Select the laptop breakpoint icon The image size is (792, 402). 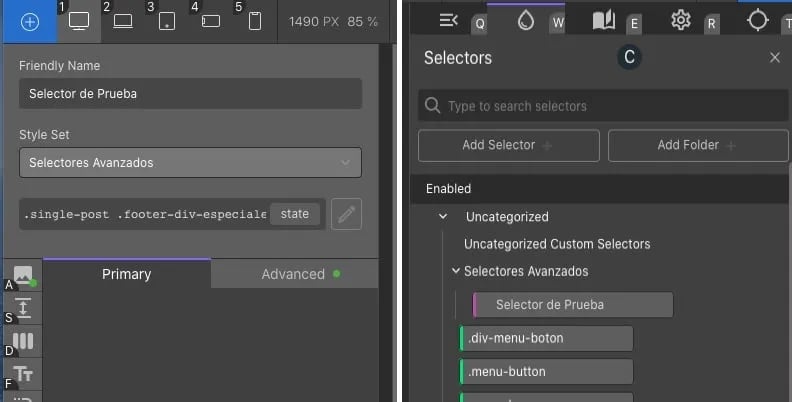click(123, 21)
